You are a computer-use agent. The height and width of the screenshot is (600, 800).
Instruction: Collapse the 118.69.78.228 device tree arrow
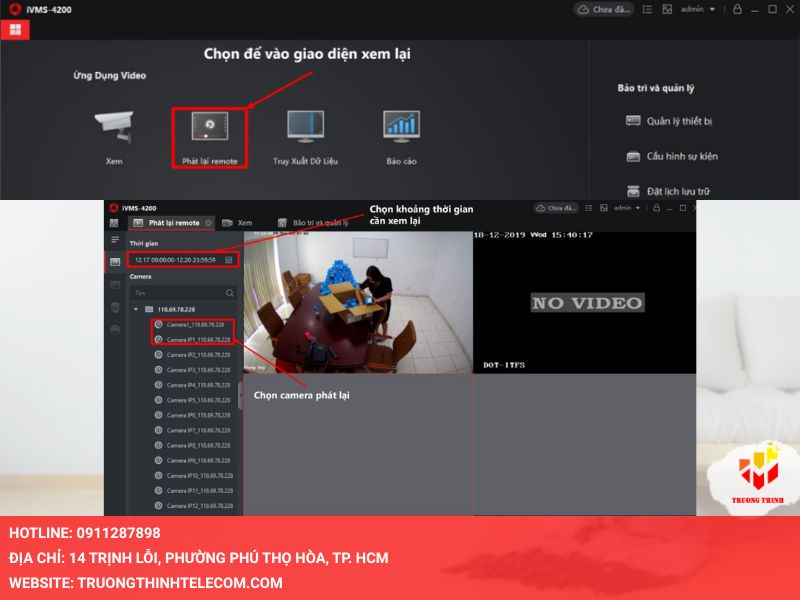pyautogui.click(x=136, y=309)
